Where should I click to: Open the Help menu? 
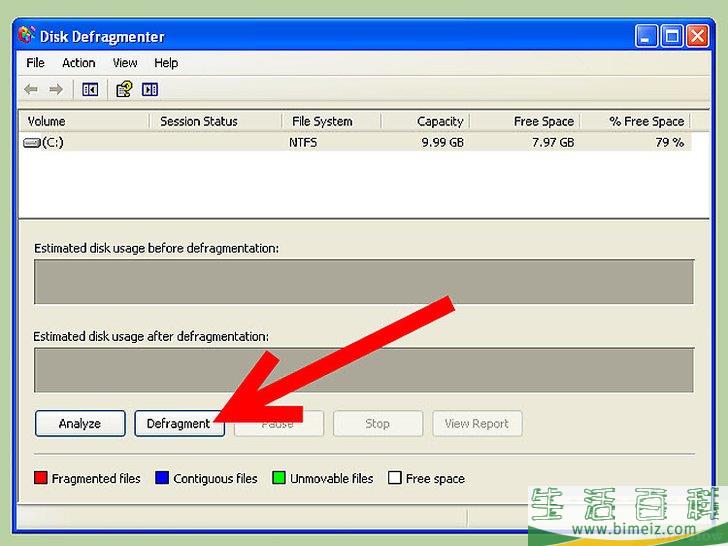coord(166,63)
